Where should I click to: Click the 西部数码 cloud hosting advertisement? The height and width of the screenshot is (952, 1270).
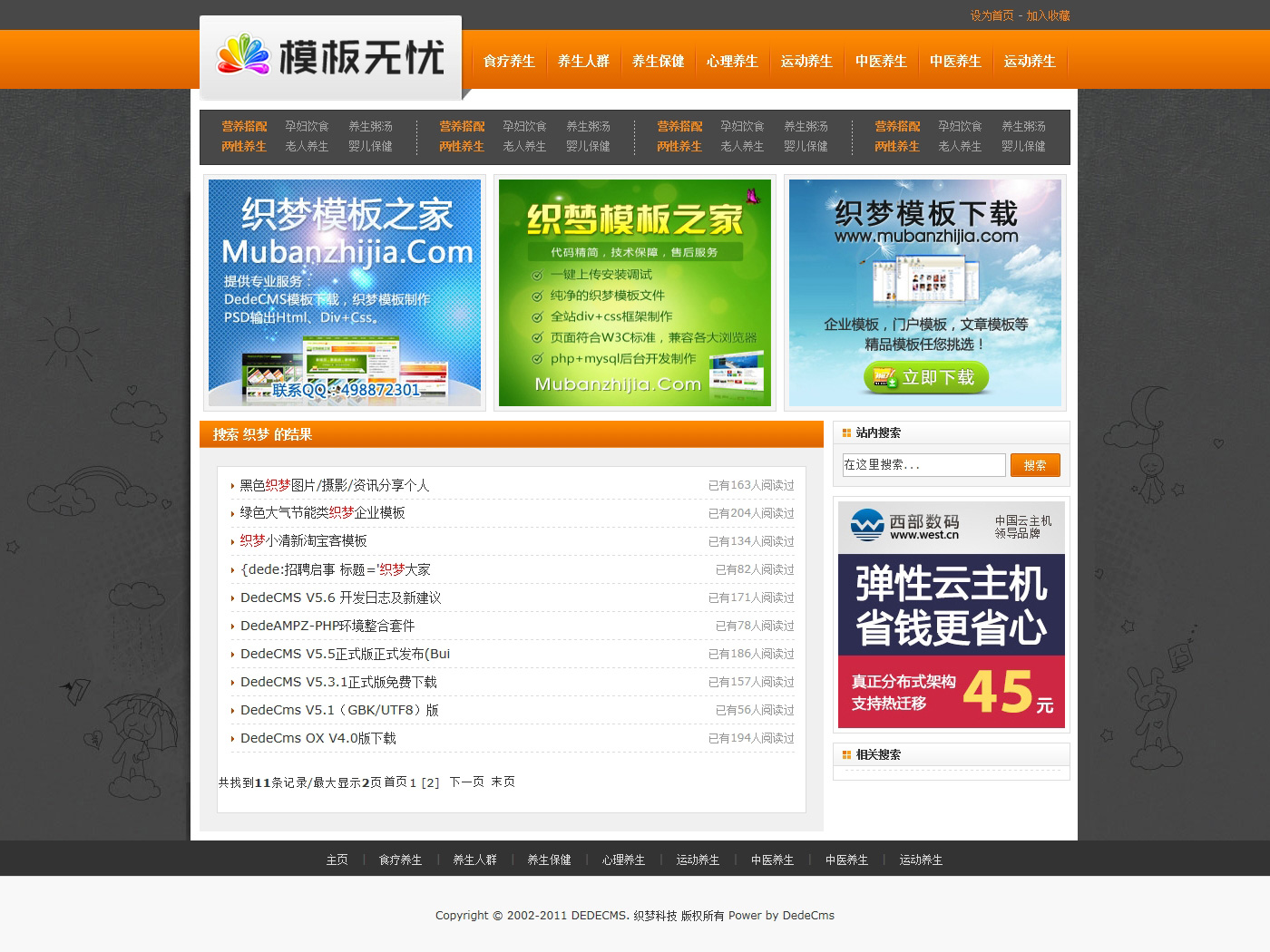[951, 614]
